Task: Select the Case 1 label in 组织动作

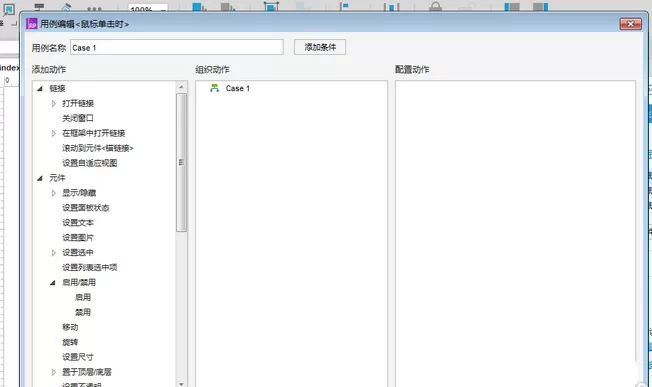Action: [x=238, y=89]
